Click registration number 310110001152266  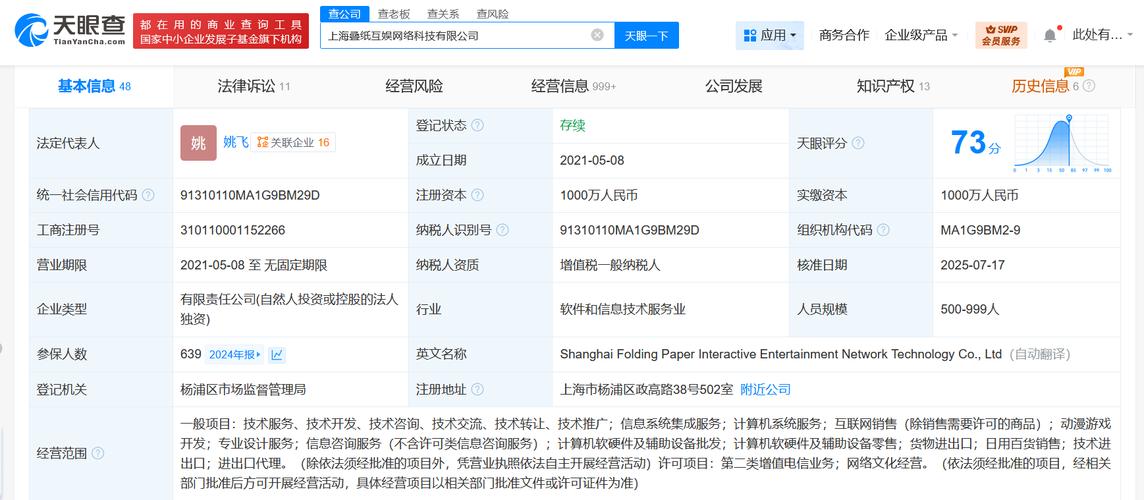click(233, 230)
